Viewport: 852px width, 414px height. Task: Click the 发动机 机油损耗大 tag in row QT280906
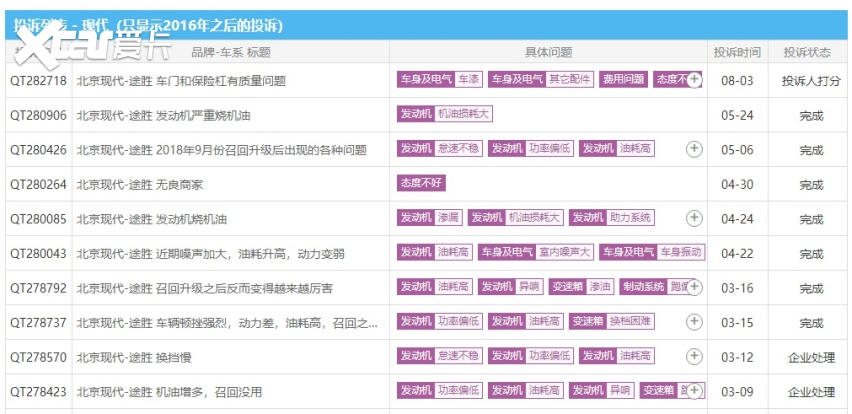coord(445,115)
